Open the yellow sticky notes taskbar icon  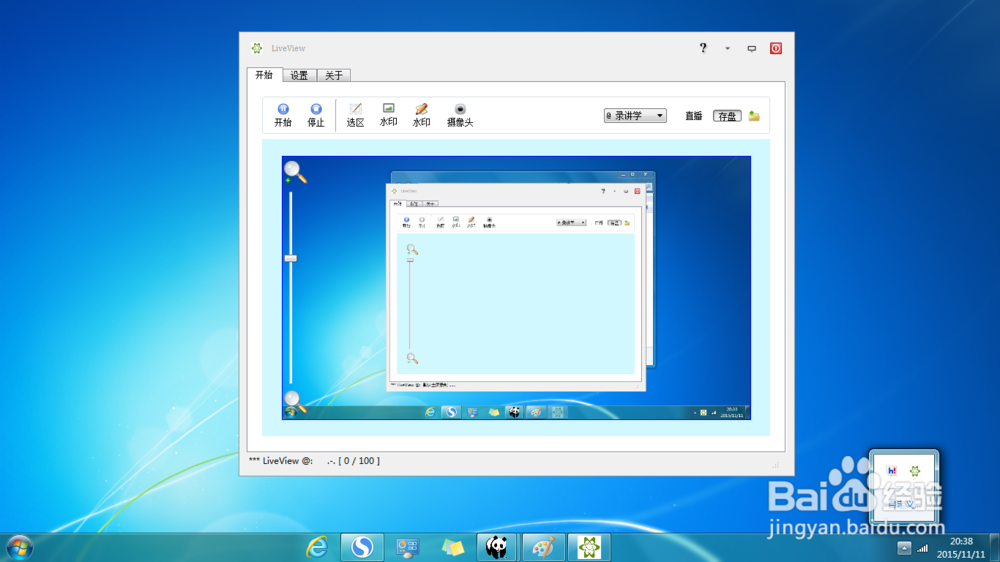click(453, 547)
